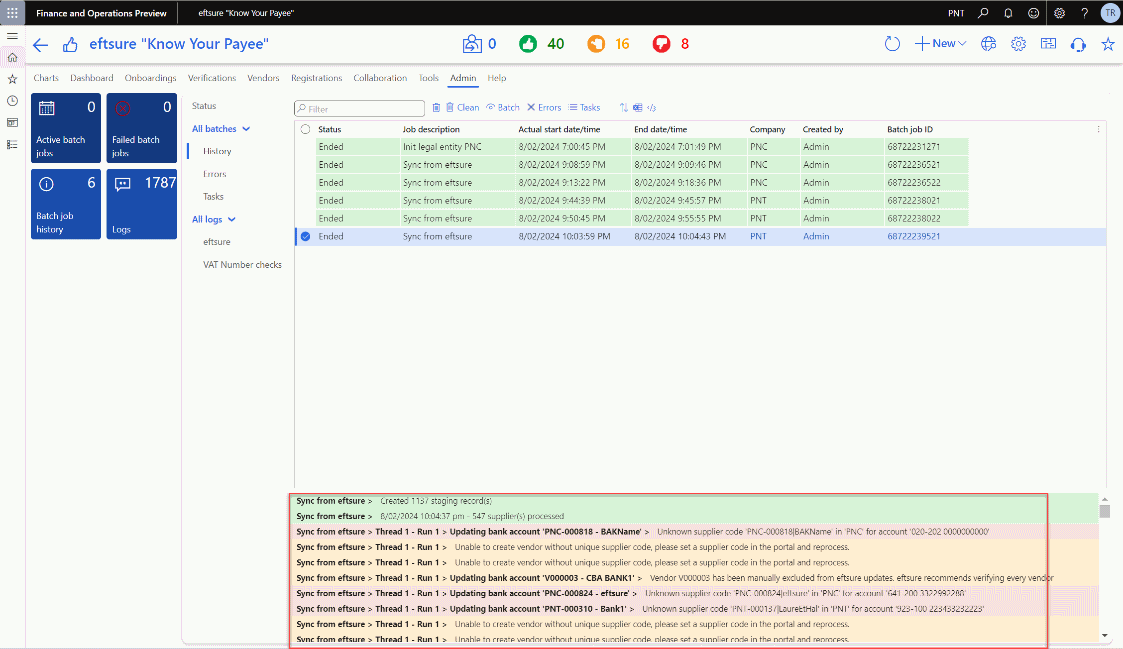Open orange warning count 16 icon
1123x649 pixels.
[x=596, y=44]
